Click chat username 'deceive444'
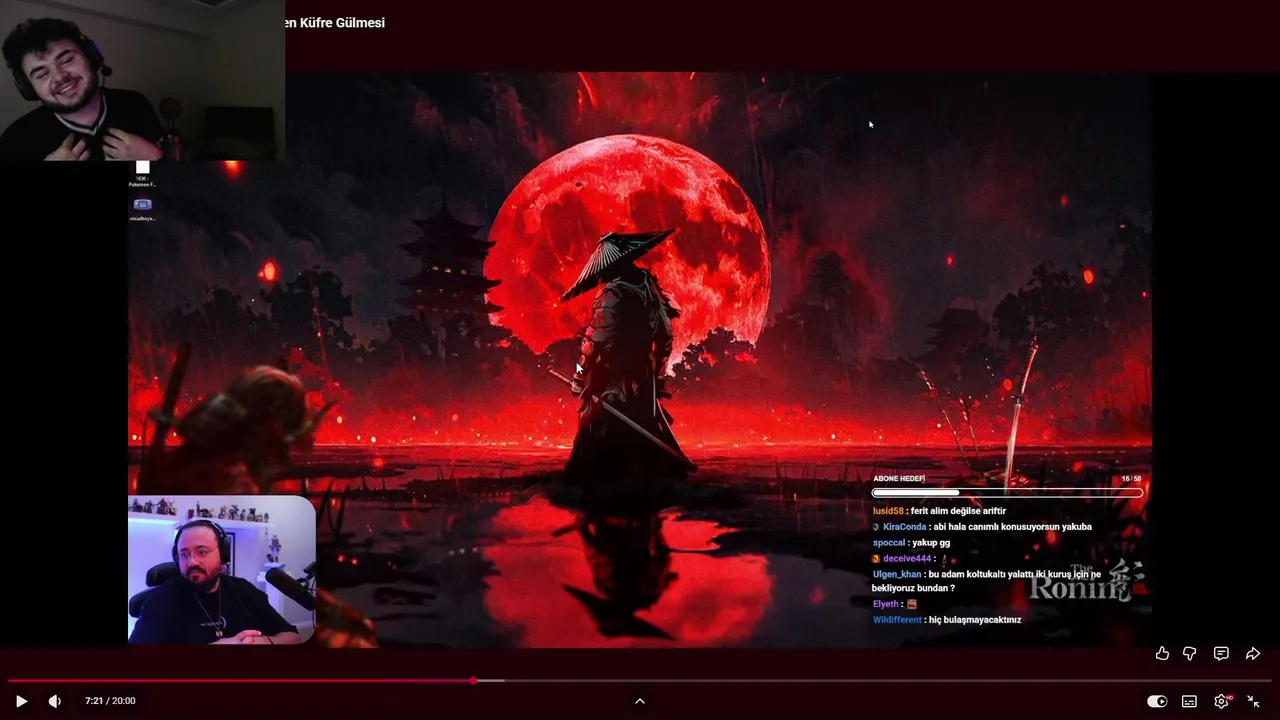The height and width of the screenshot is (720, 1280). tap(907, 559)
